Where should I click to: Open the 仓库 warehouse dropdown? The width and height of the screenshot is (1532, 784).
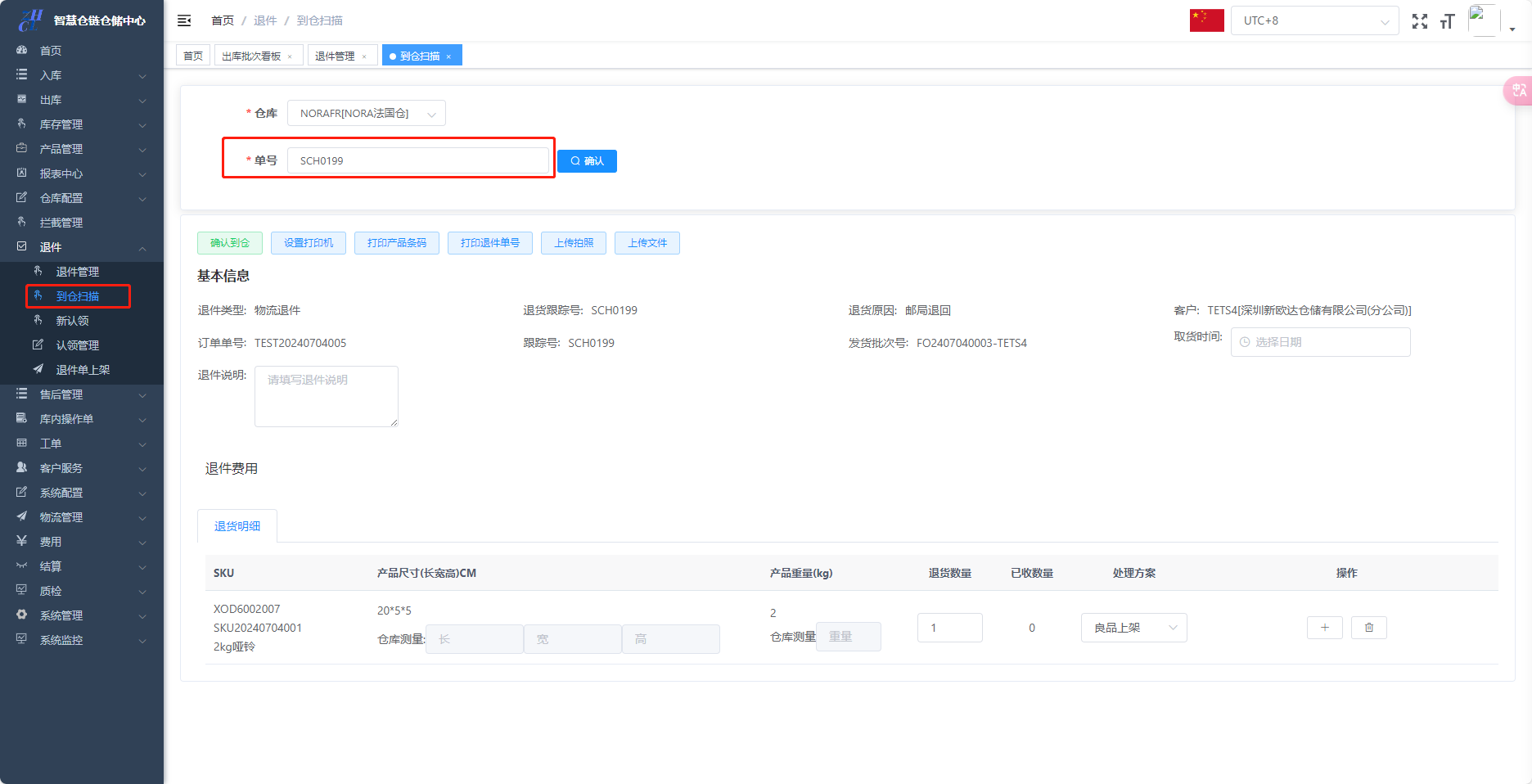(x=366, y=114)
